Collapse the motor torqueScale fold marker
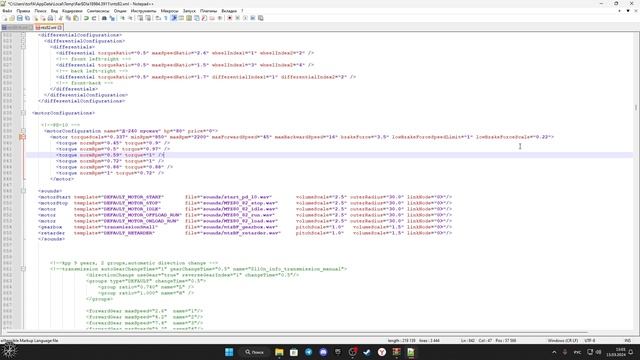Image resolution: width=640 pixels, height=360 pixels. [23, 137]
